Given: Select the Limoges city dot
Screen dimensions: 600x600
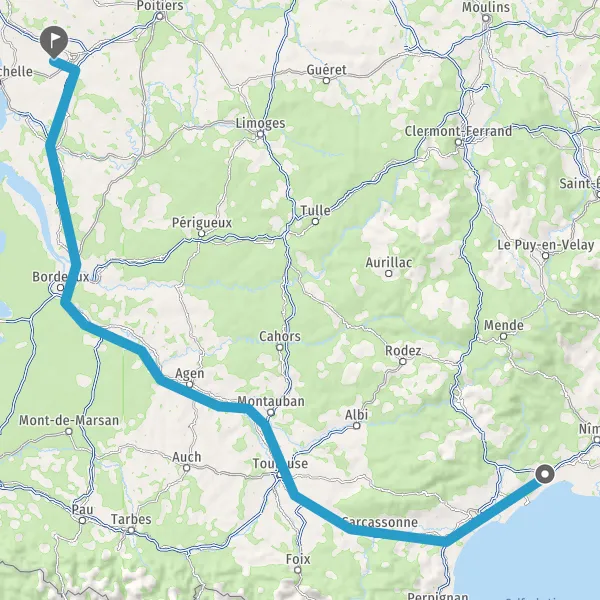Looking at the screenshot, I should point(260,134).
